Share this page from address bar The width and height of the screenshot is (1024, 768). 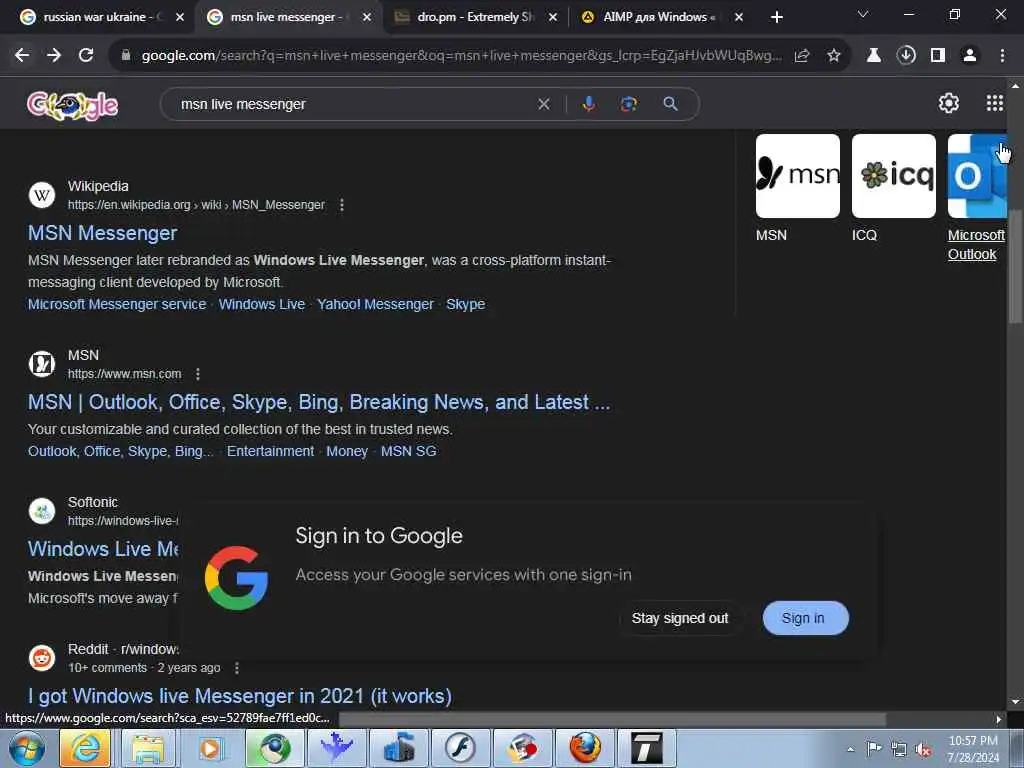point(802,56)
